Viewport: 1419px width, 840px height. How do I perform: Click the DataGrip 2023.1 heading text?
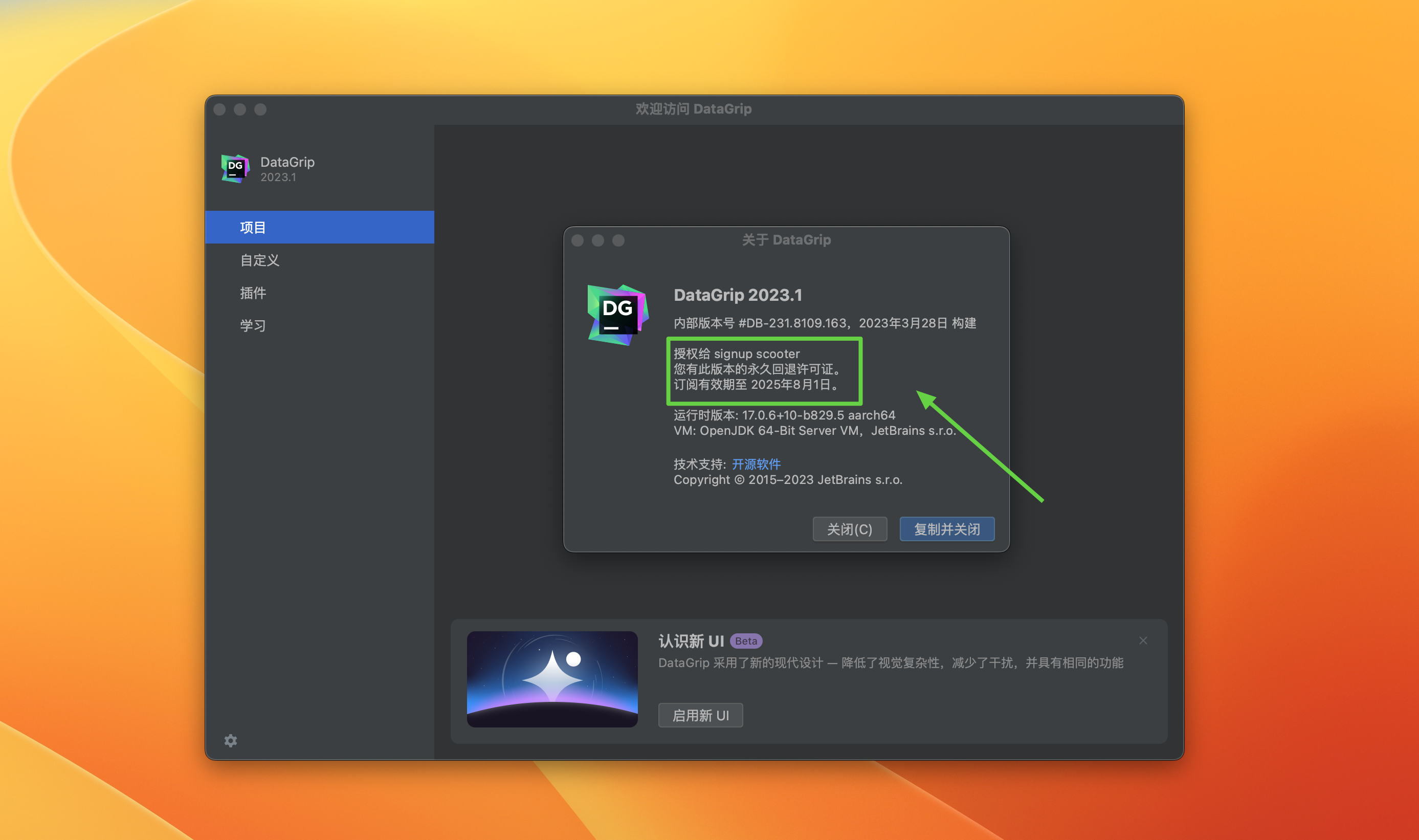738,295
